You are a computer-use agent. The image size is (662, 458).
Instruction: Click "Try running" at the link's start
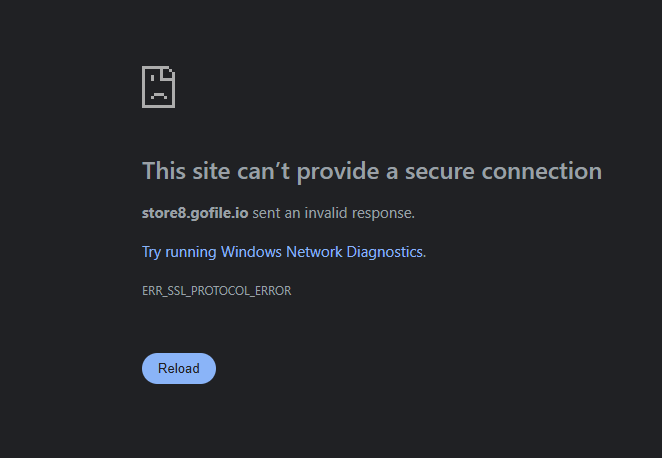[x=179, y=252]
